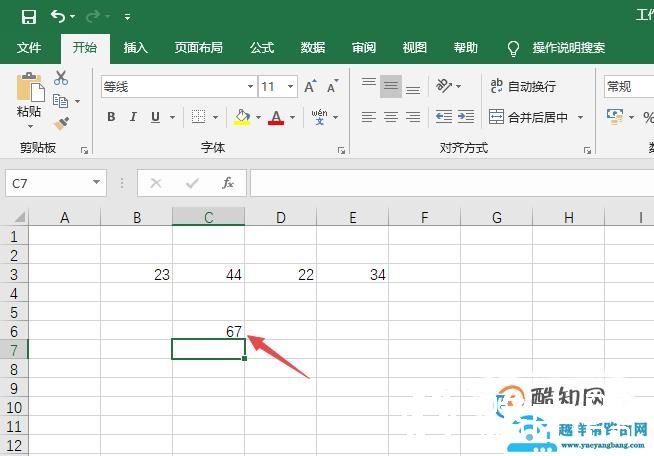Click the Save icon in the title bar

29,17
